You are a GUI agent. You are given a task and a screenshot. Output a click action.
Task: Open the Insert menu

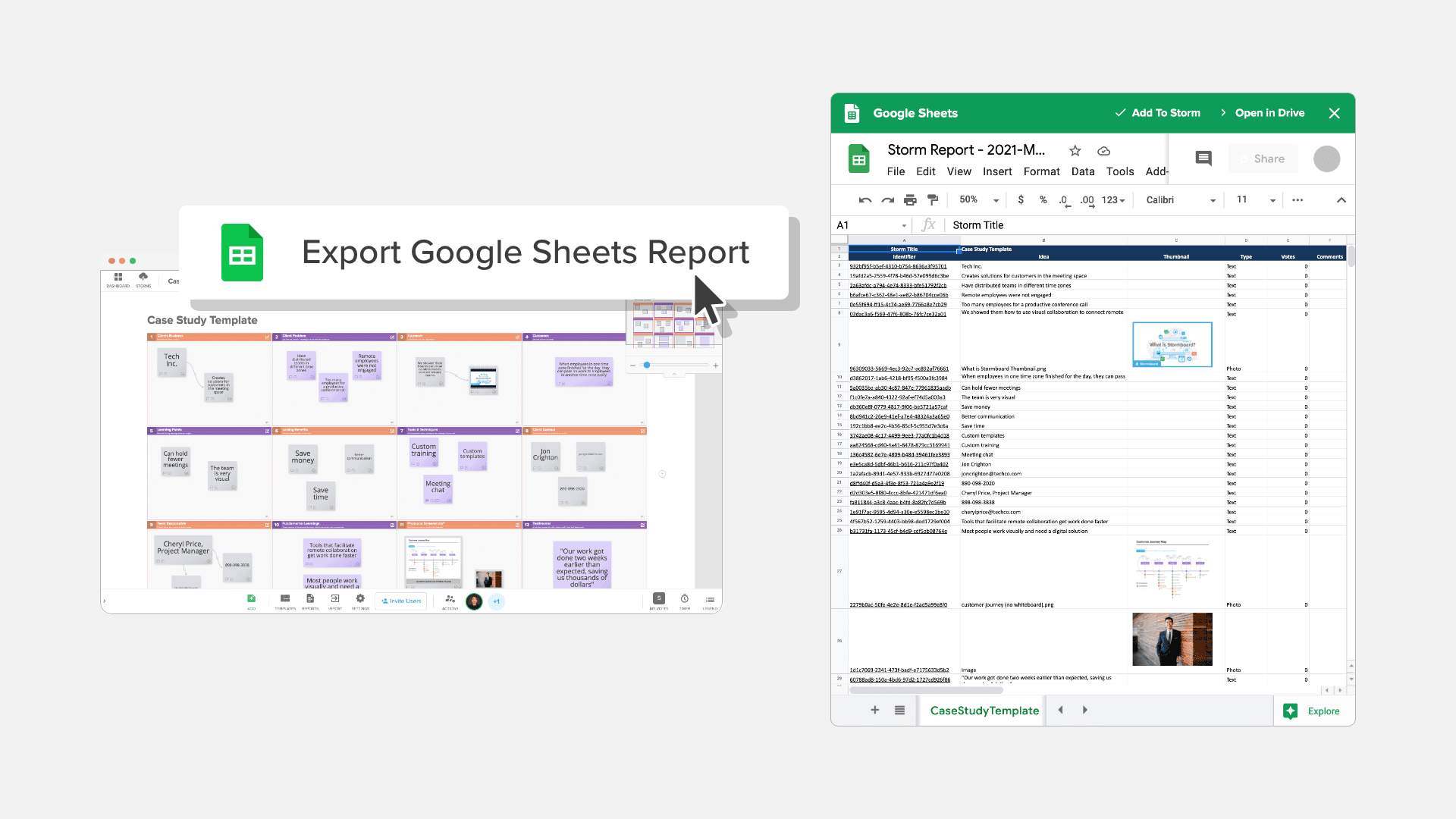pos(997,171)
